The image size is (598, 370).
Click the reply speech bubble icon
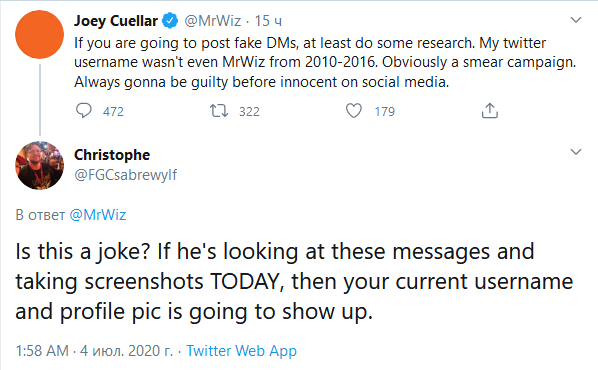[84, 111]
